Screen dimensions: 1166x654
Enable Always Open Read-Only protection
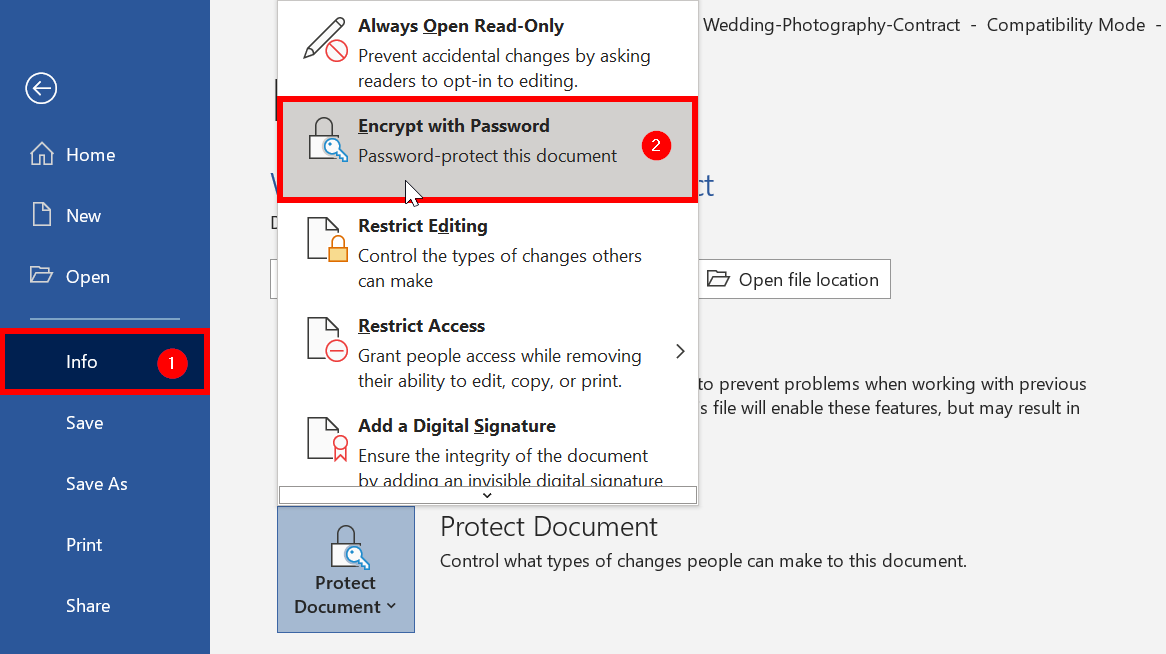[460, 25]
